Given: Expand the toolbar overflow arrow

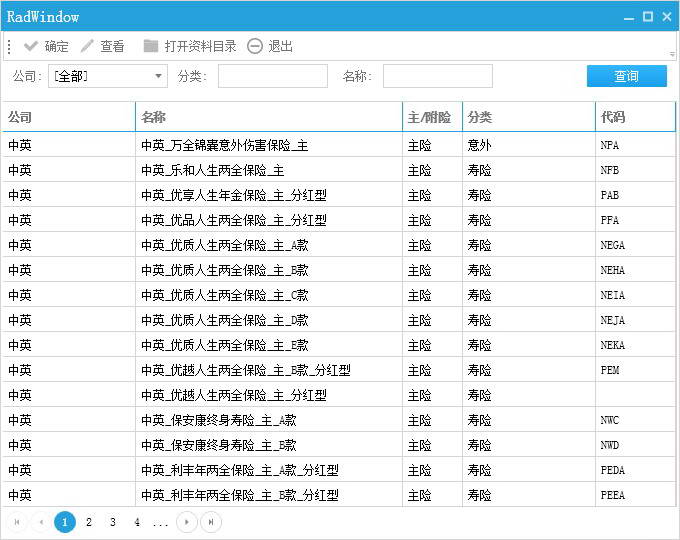Looking at the screenshot, I should click(672, 54).
